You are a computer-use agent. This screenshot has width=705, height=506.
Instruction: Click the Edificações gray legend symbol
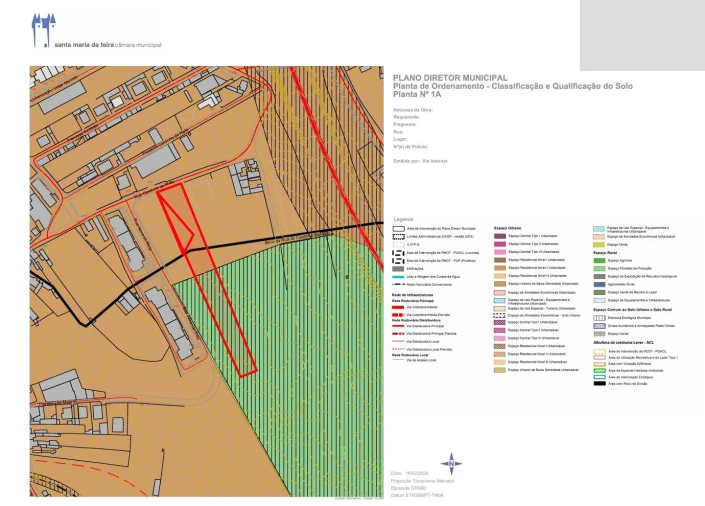(398, 268)
